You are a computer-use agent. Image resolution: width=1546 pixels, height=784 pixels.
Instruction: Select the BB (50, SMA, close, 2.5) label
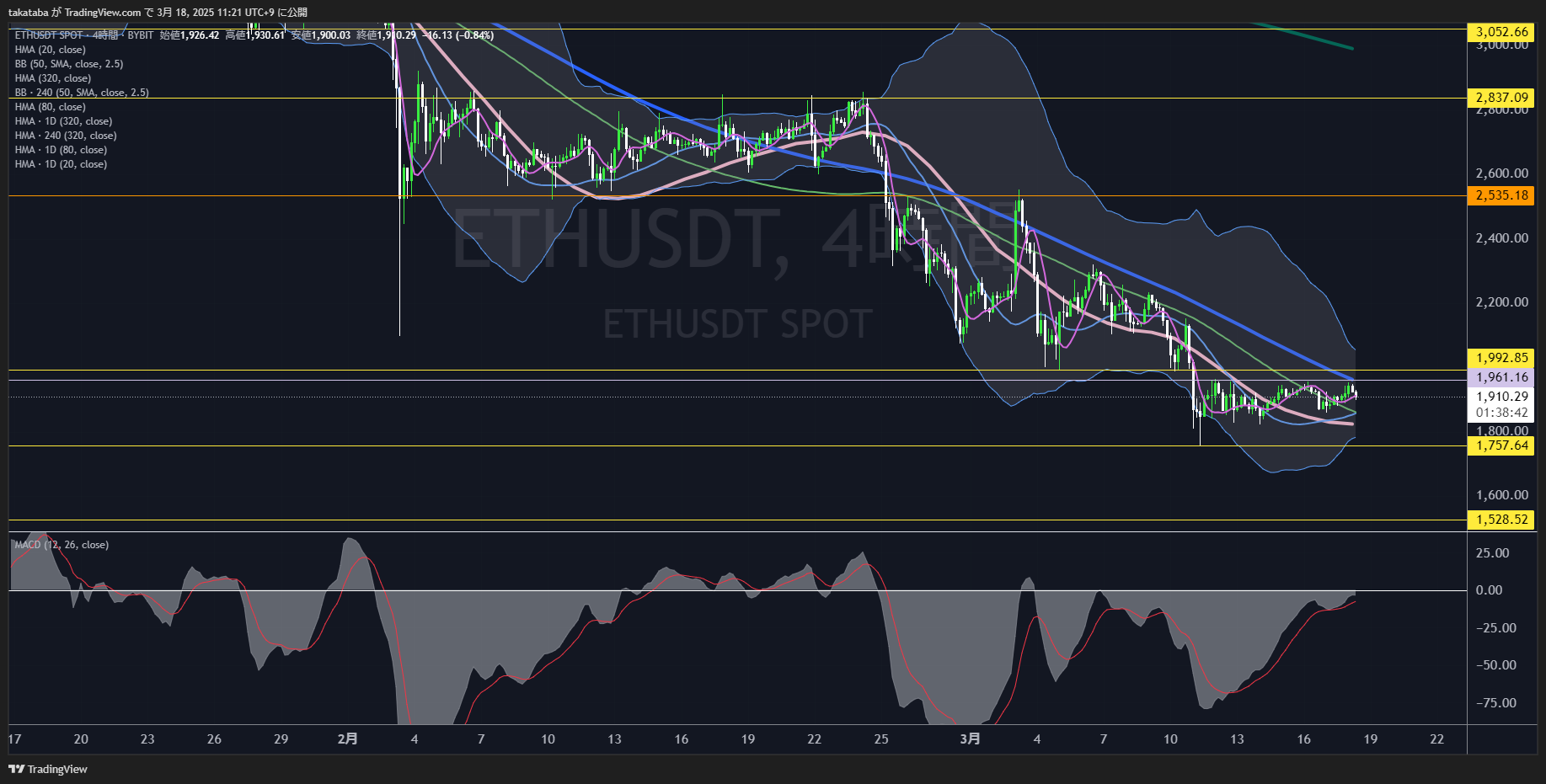point(69,64)
